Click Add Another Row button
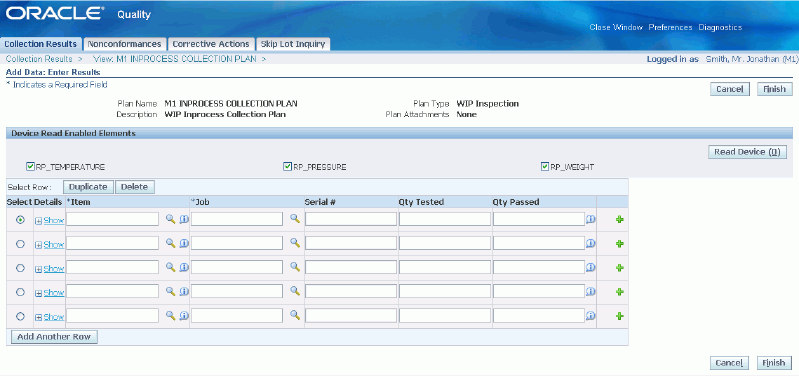The image size is (799, 376). [x=54, y=337]
